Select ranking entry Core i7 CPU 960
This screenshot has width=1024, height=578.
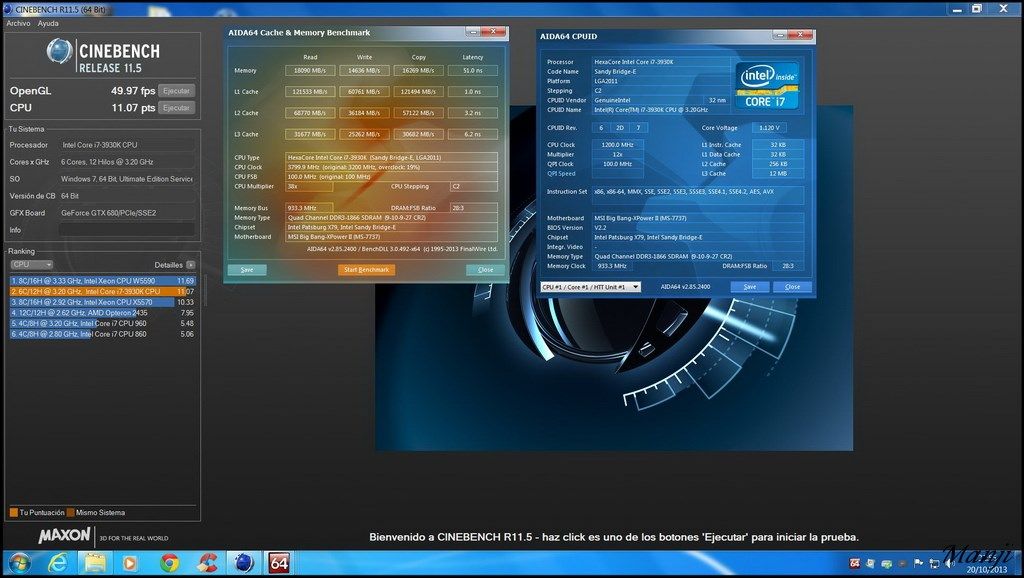103,323
